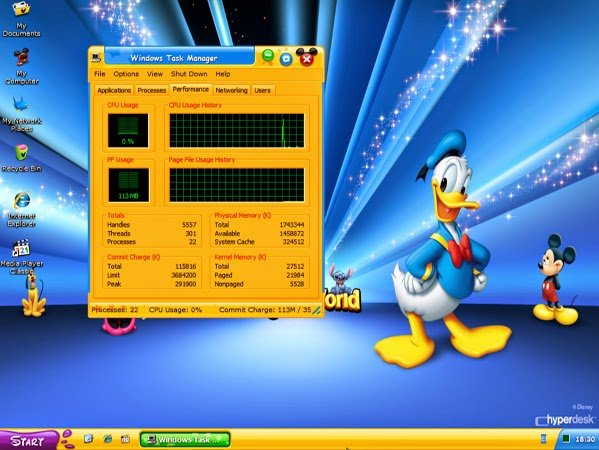Open the Start menu
Viewport: 599px width, 450px height.
(28, 441)
